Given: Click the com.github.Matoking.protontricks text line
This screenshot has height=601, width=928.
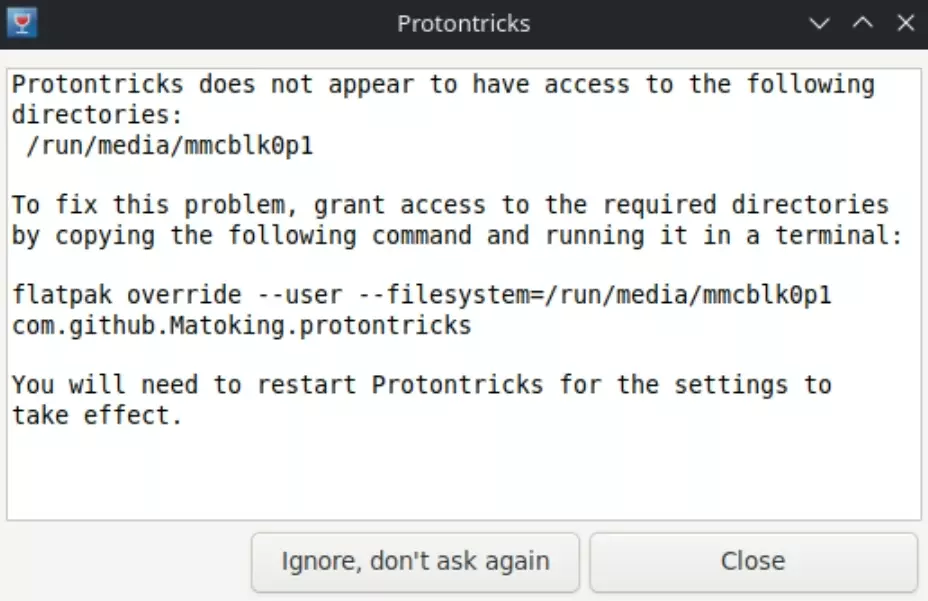Looking at the screenshot, I should point(241,326).
